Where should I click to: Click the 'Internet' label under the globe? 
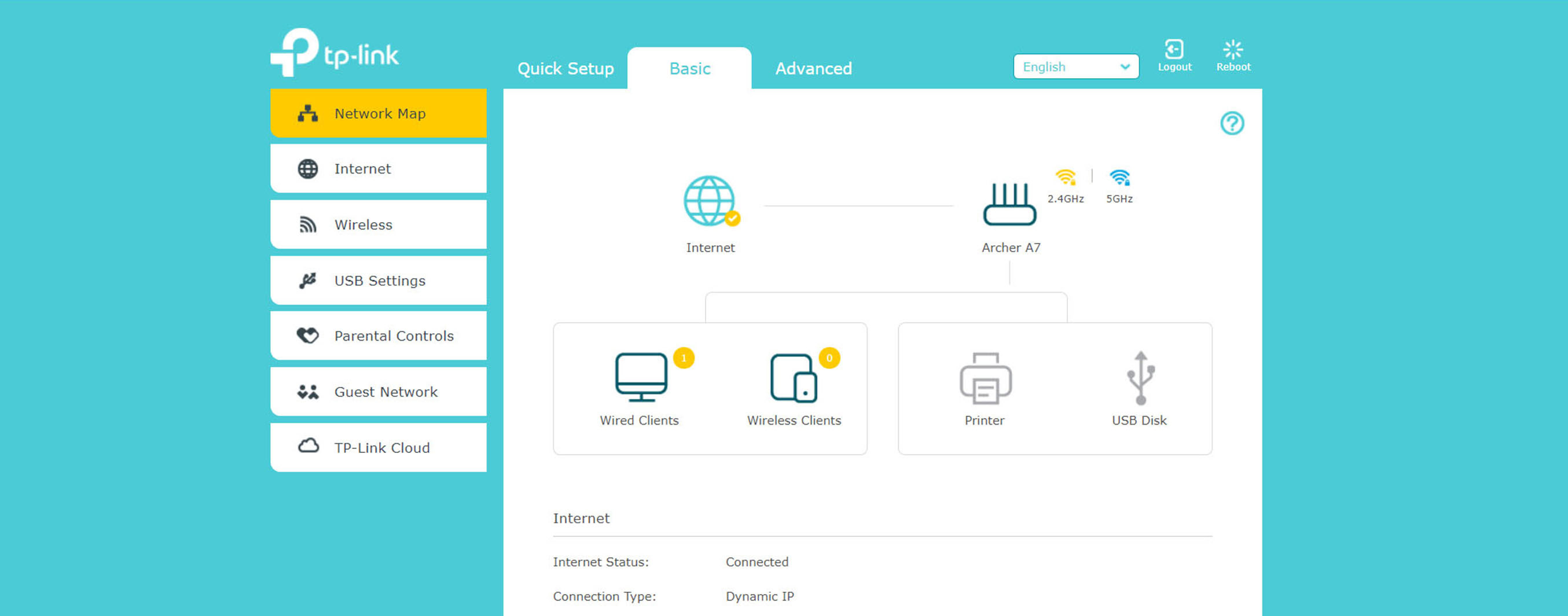[x=710, y=248]
